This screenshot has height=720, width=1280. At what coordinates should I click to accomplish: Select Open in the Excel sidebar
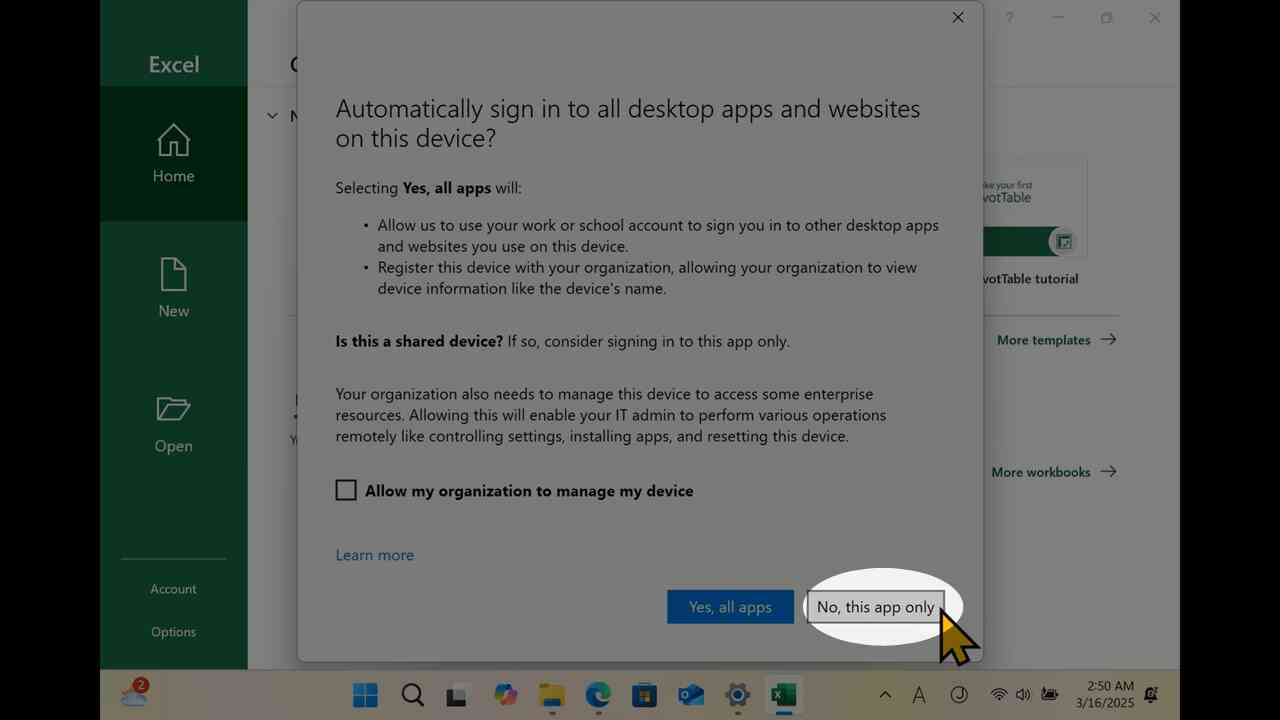(173, 424)
